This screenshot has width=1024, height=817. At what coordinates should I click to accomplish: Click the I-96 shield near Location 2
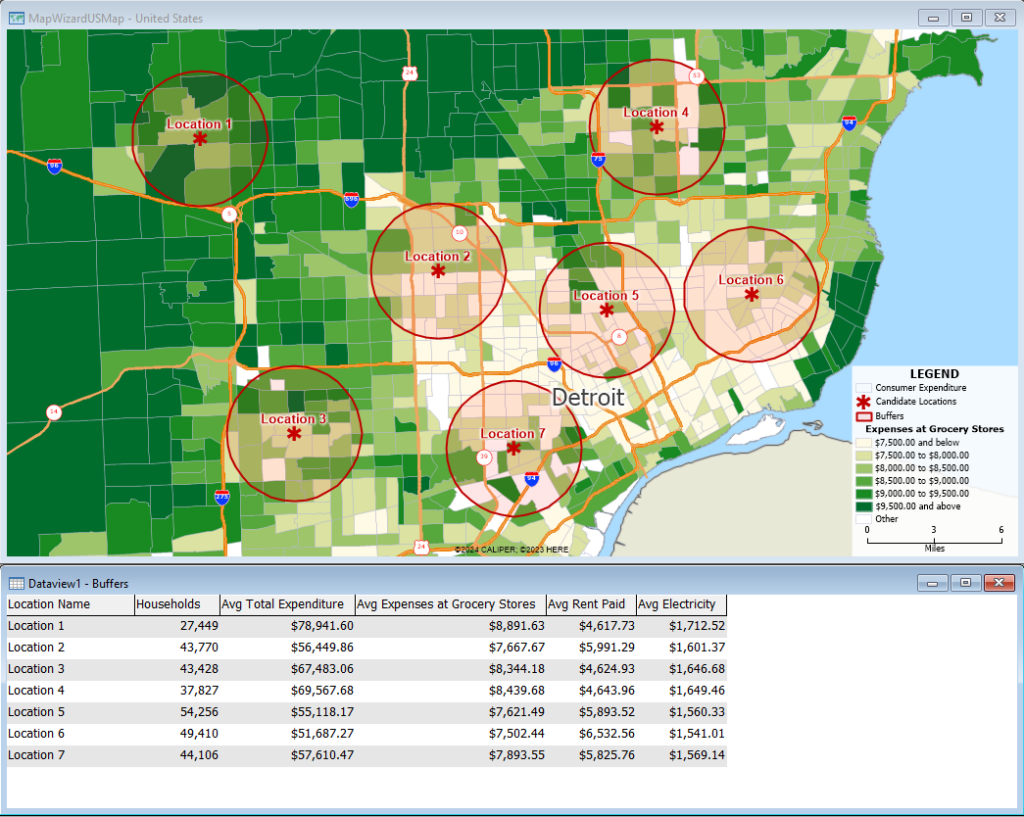point(554,364)
